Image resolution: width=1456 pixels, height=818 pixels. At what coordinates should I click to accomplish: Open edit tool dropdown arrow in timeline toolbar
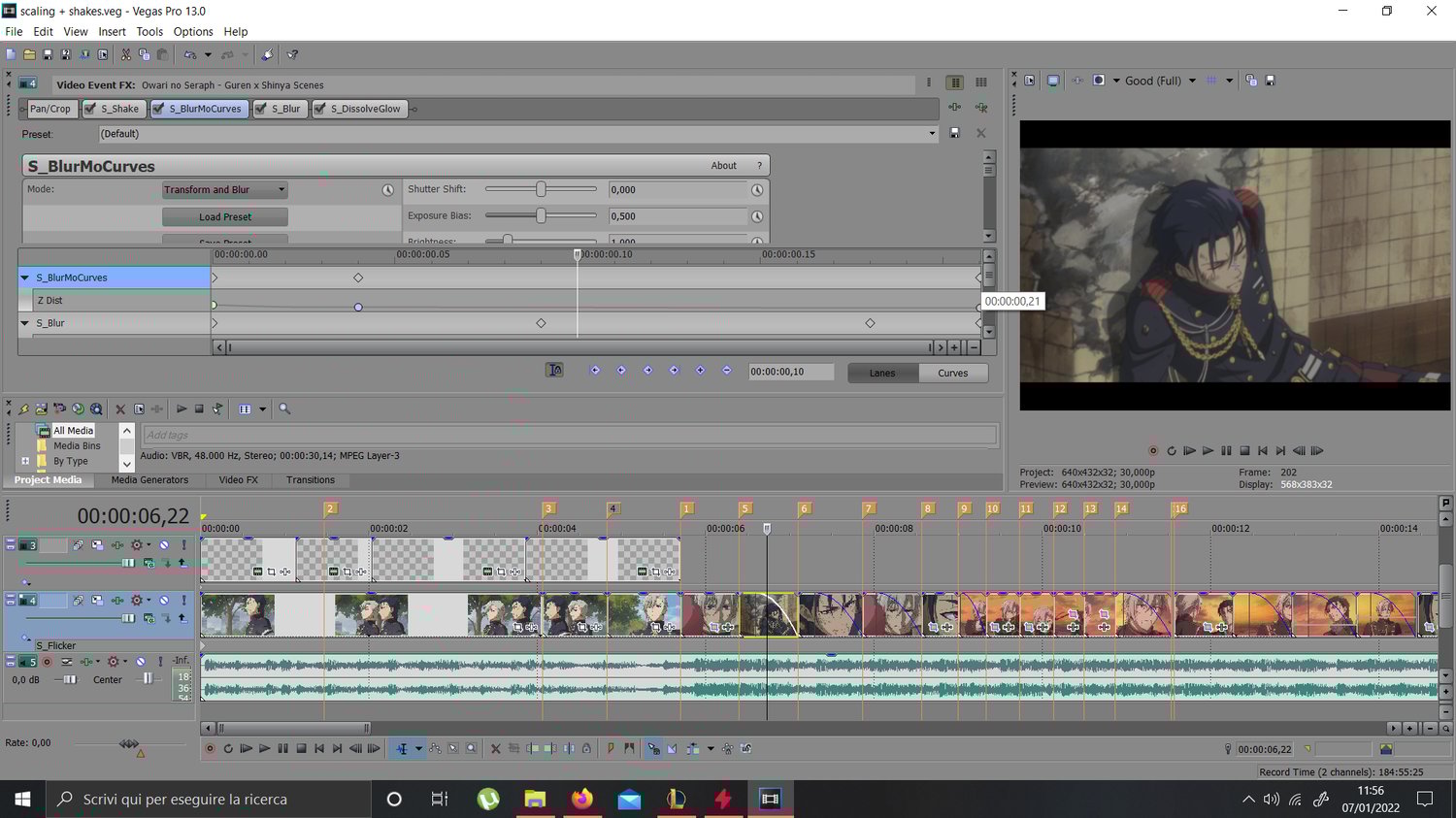(418, 749)
